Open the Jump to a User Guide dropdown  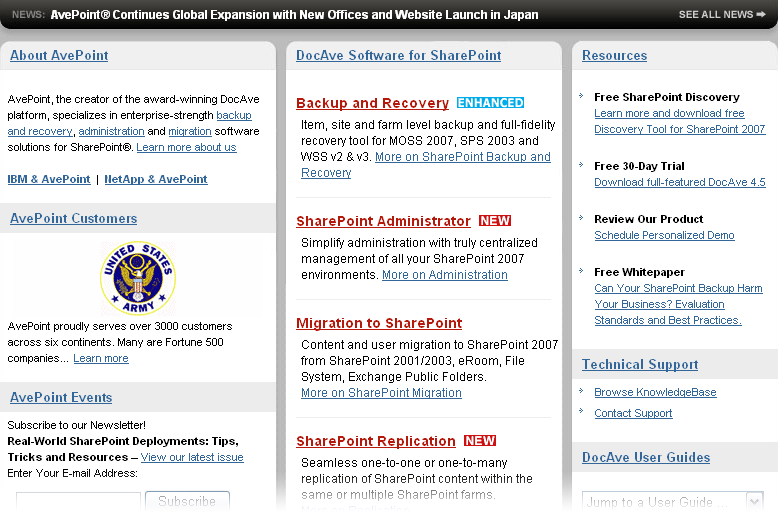672,502
